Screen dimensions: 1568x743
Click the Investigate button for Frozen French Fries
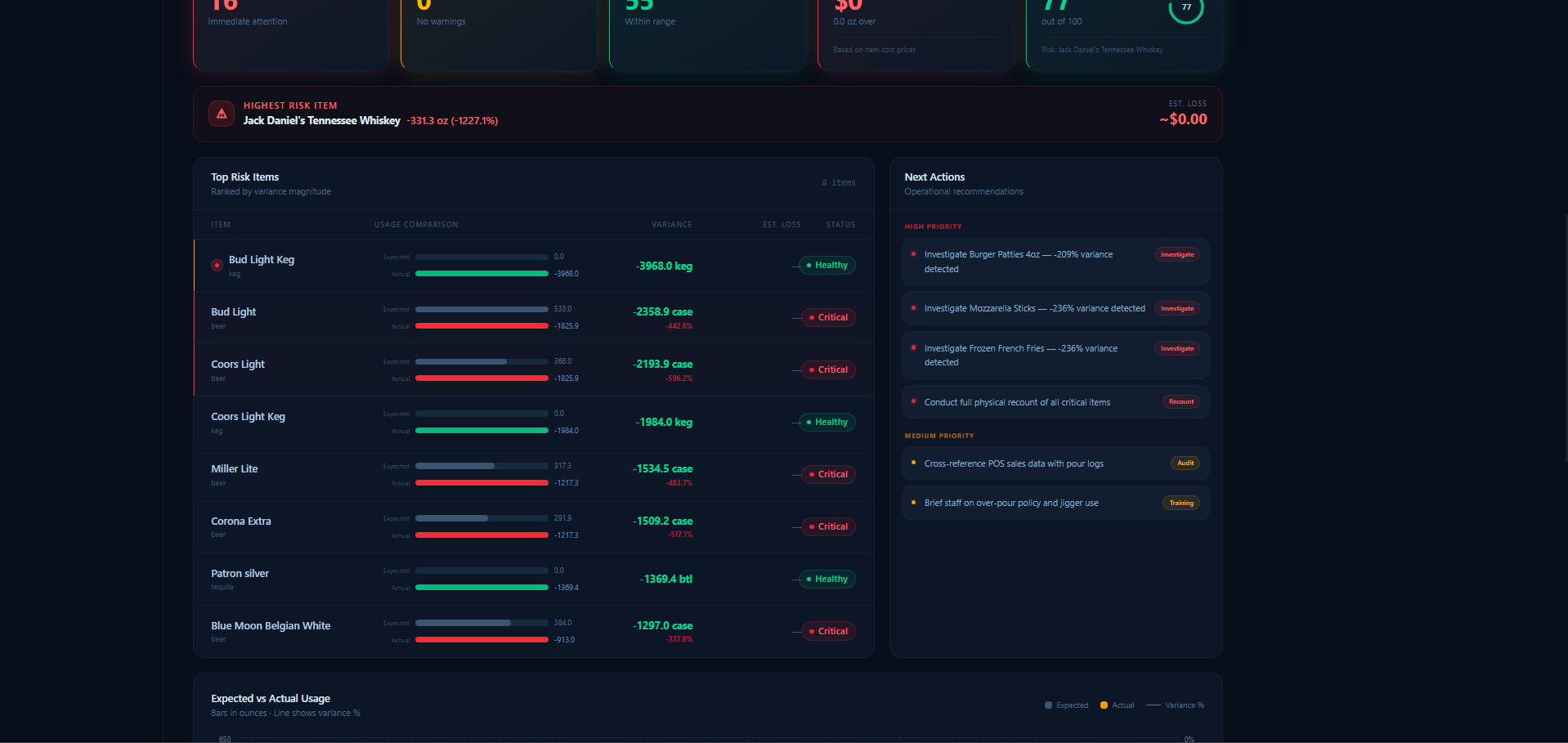[x=1176, y=348]
